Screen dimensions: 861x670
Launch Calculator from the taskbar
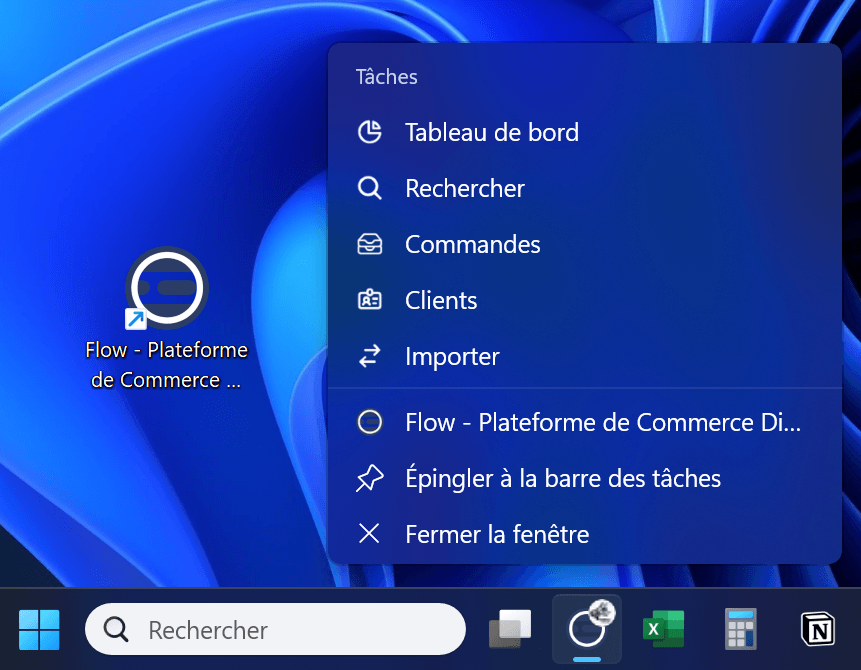click(x=740, y=629)
